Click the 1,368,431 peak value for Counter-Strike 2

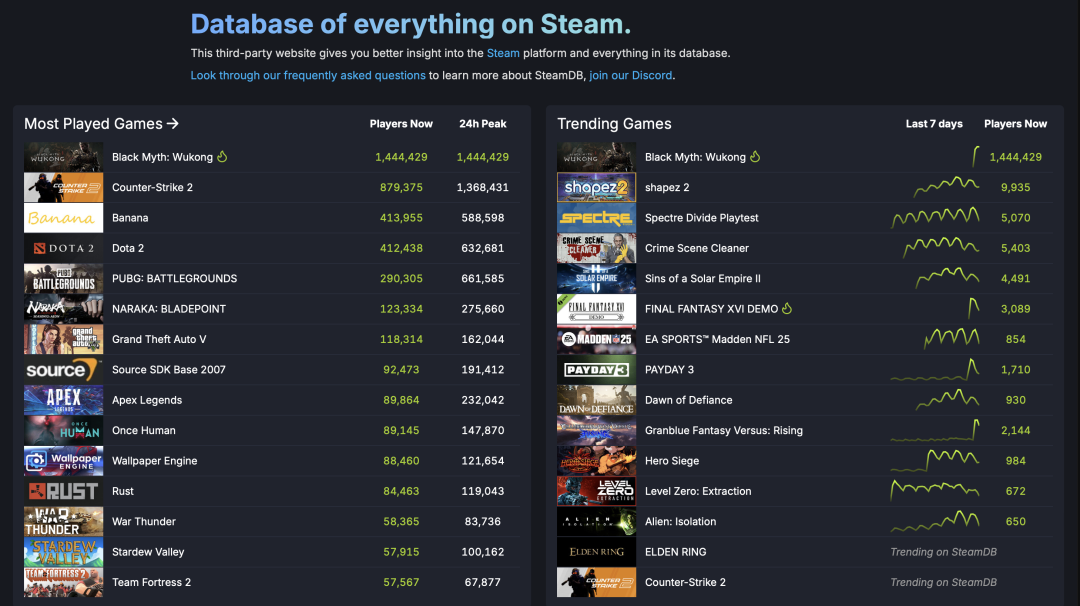click(483, 187)
